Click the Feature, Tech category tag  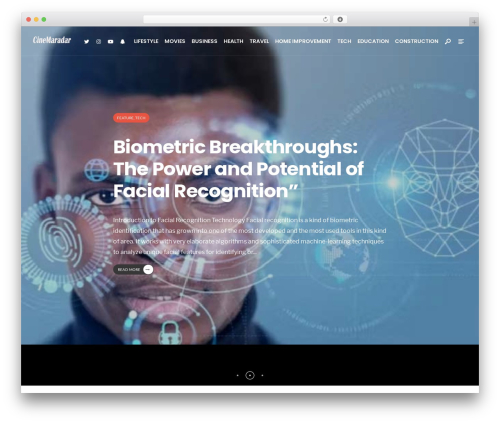coord(131,118)
